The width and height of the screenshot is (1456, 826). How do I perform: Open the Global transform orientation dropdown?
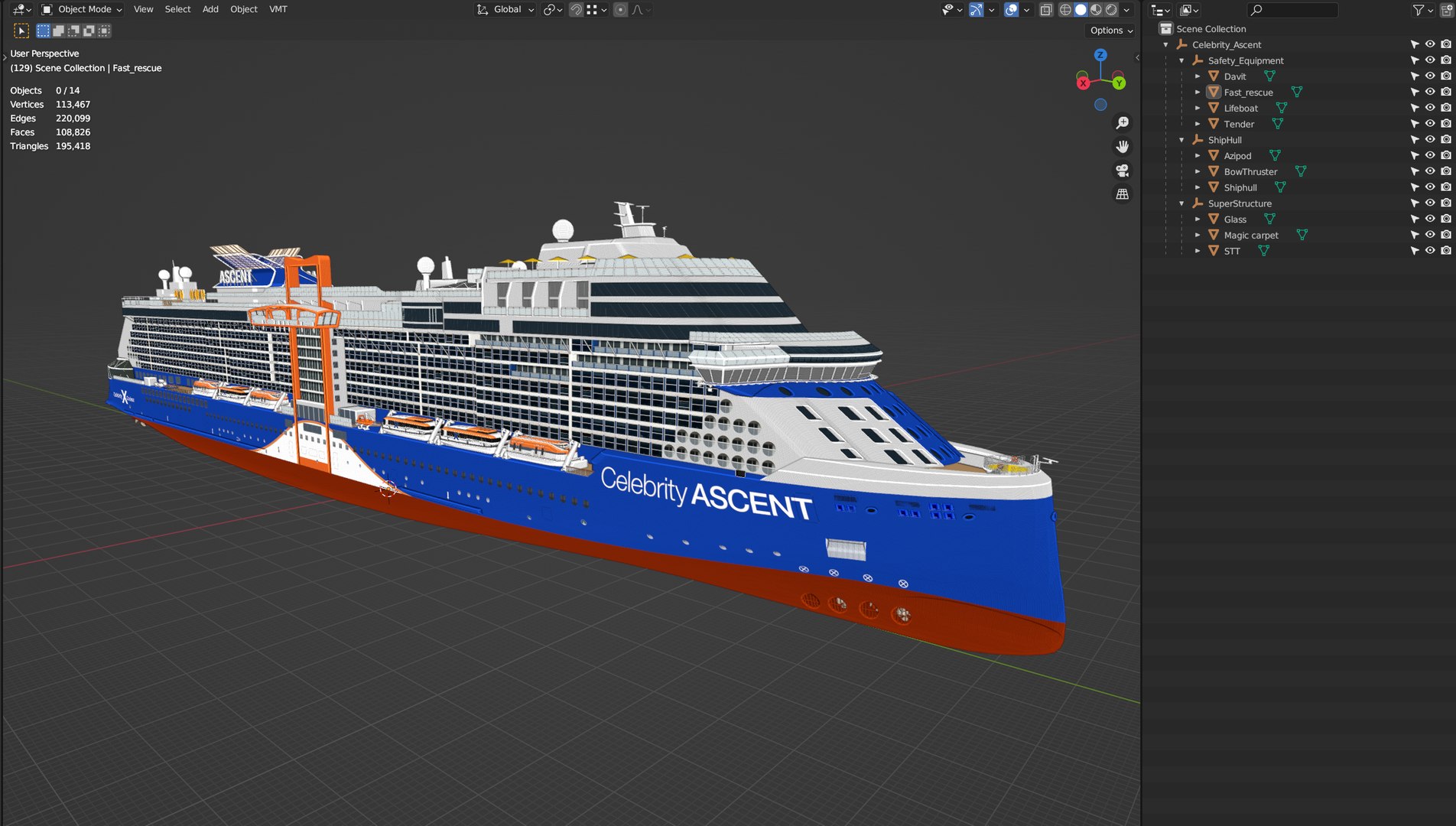pos(505,9)
